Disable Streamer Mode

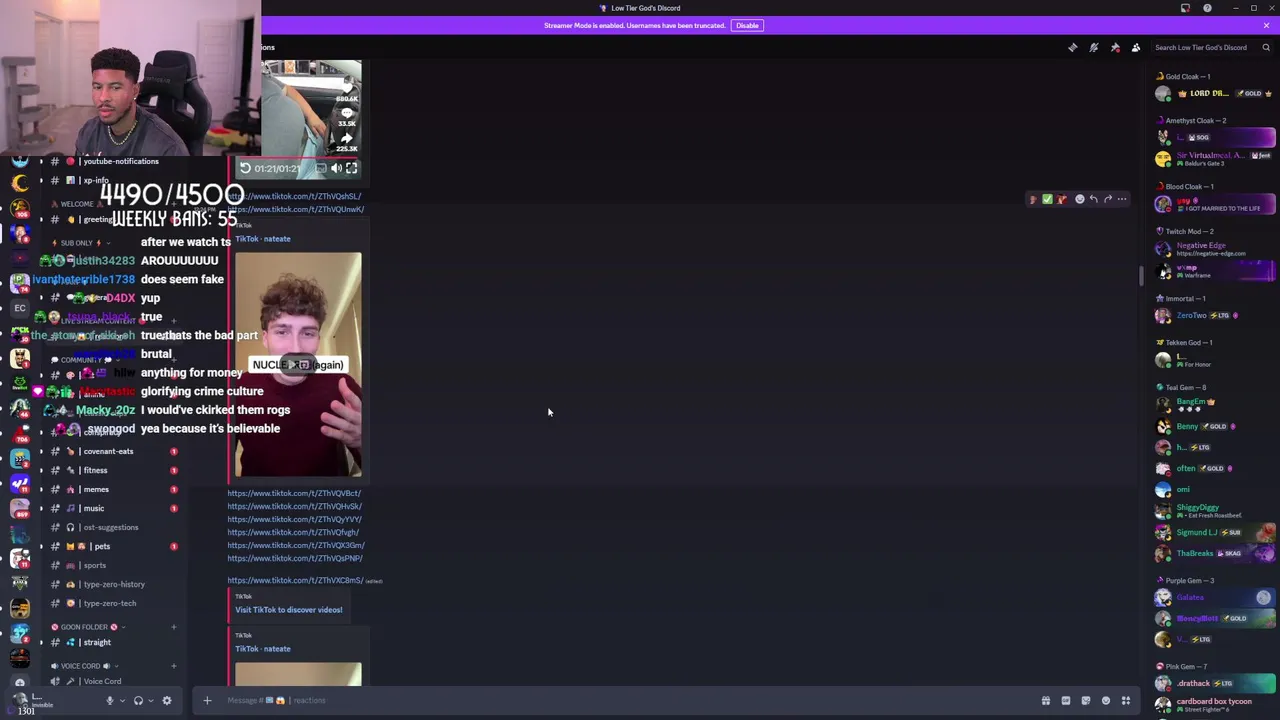(747, 25)
